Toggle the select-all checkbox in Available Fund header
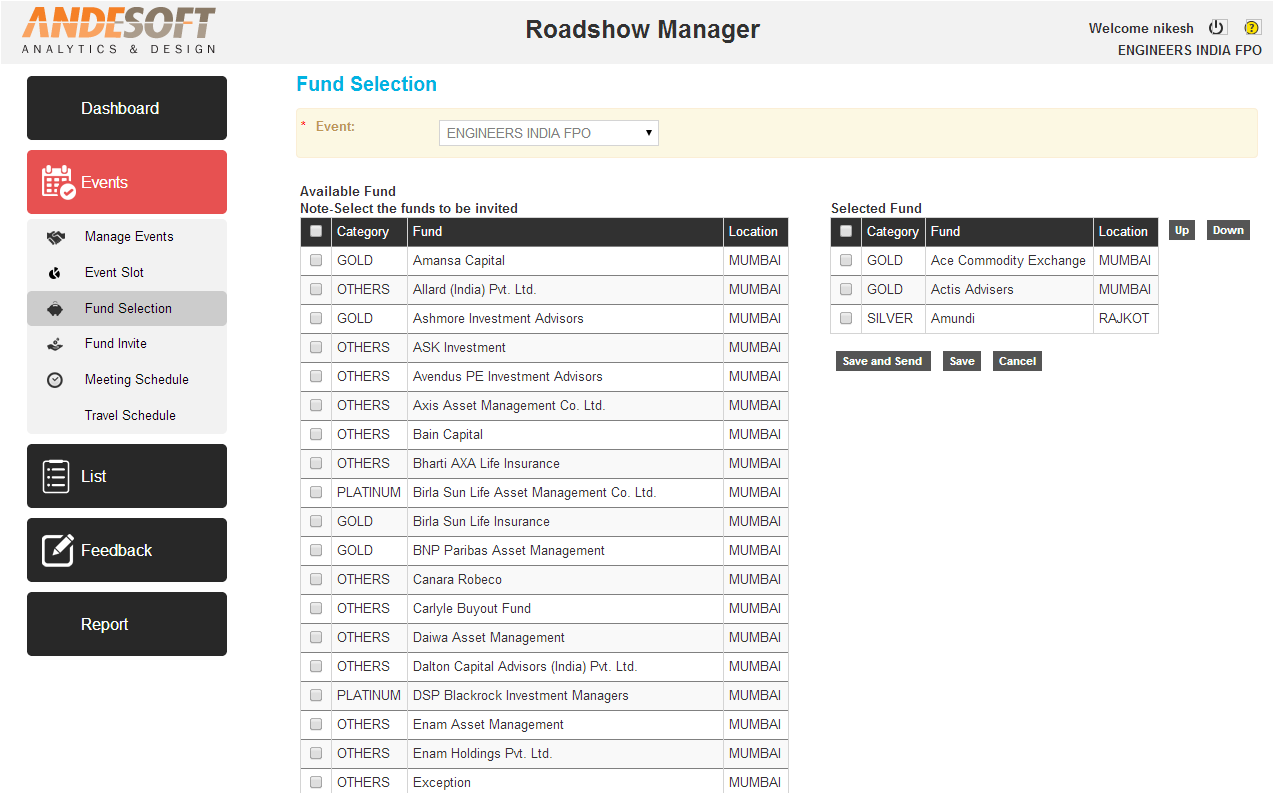Screen dimensions: 1274x794 pyautogui.click(x=315, y=231)
